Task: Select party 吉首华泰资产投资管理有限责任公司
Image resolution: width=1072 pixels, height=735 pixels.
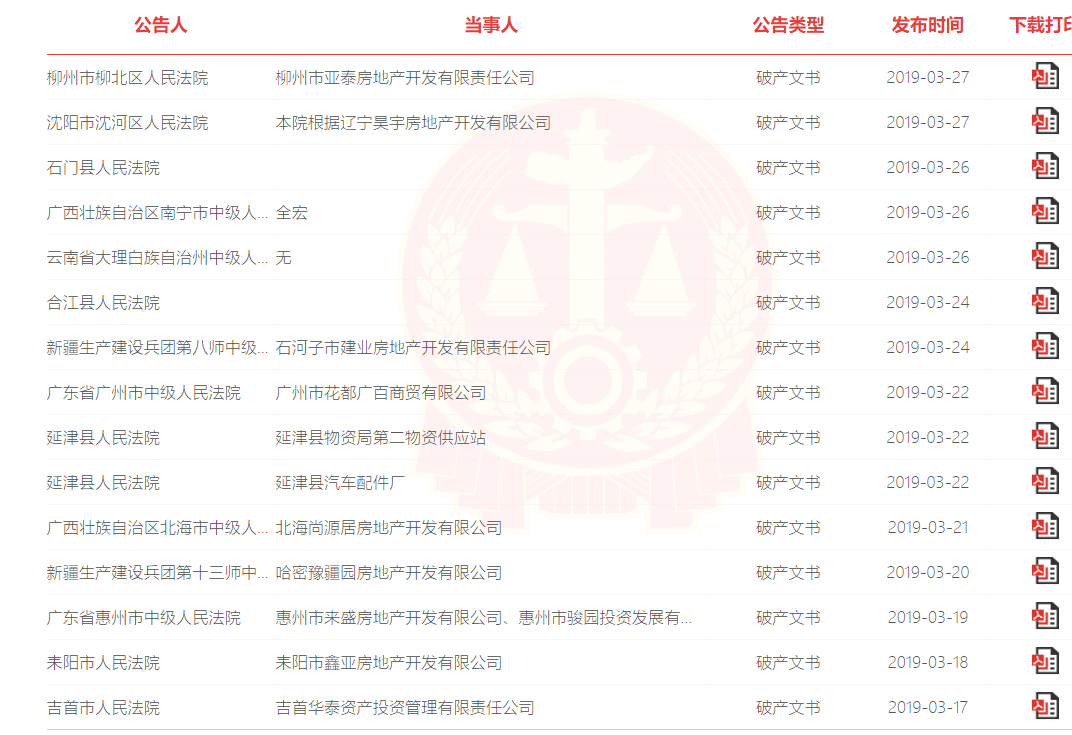Action: (405, 708)
